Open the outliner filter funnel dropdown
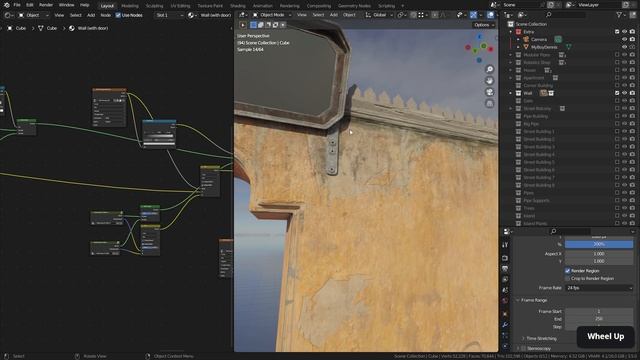640x360 pixels. click(x=621, y=15)
